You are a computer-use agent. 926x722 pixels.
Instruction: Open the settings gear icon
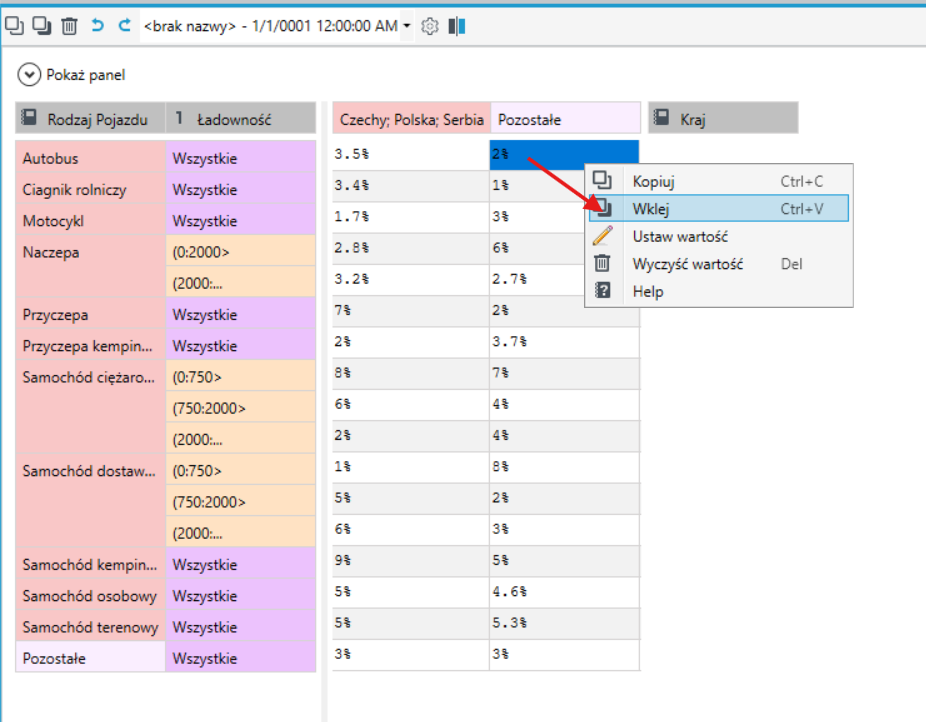[429, 26]
